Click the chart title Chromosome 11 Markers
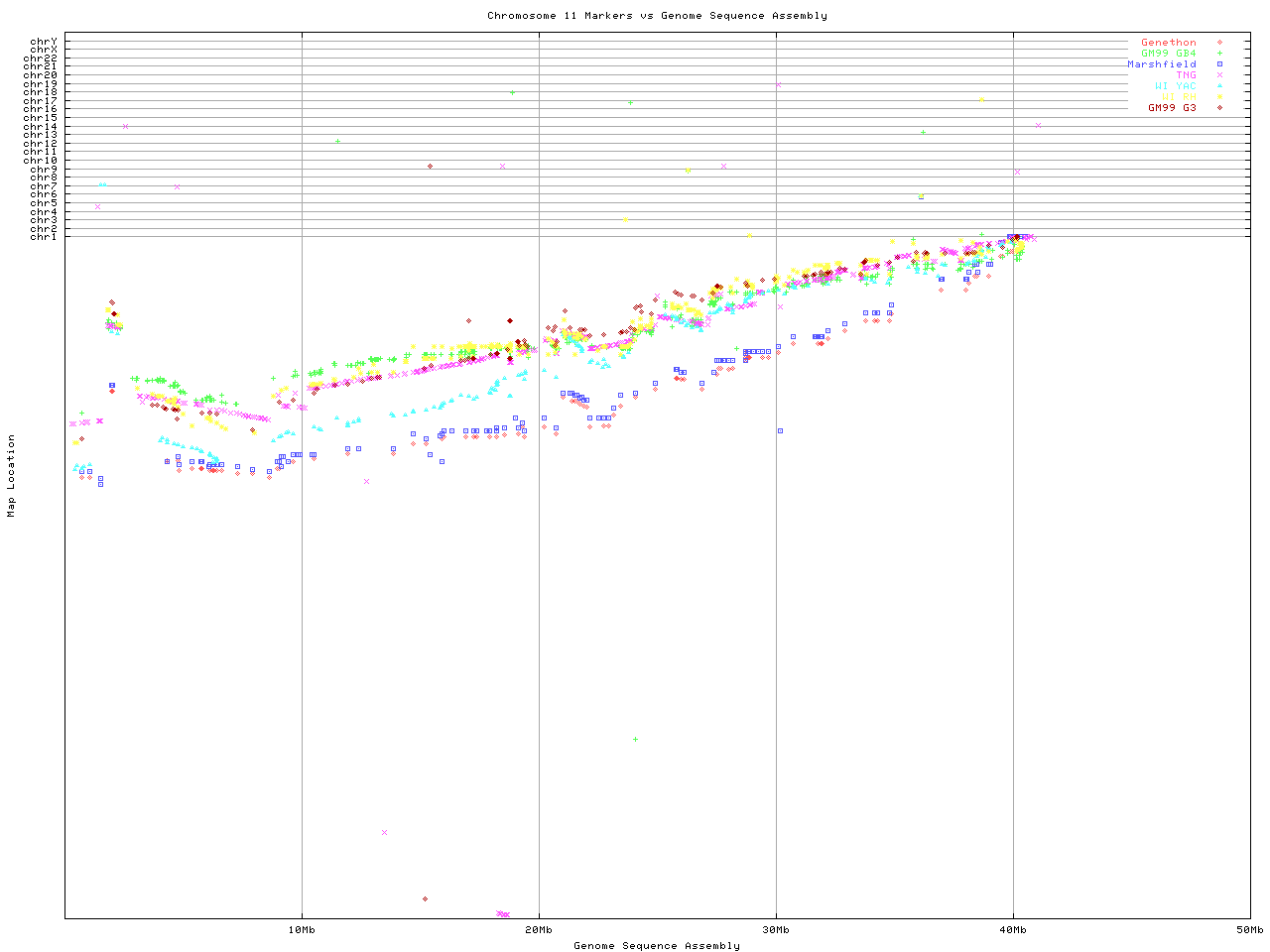Viewport: 1270px width, 952px height. [x=657, y=16]
